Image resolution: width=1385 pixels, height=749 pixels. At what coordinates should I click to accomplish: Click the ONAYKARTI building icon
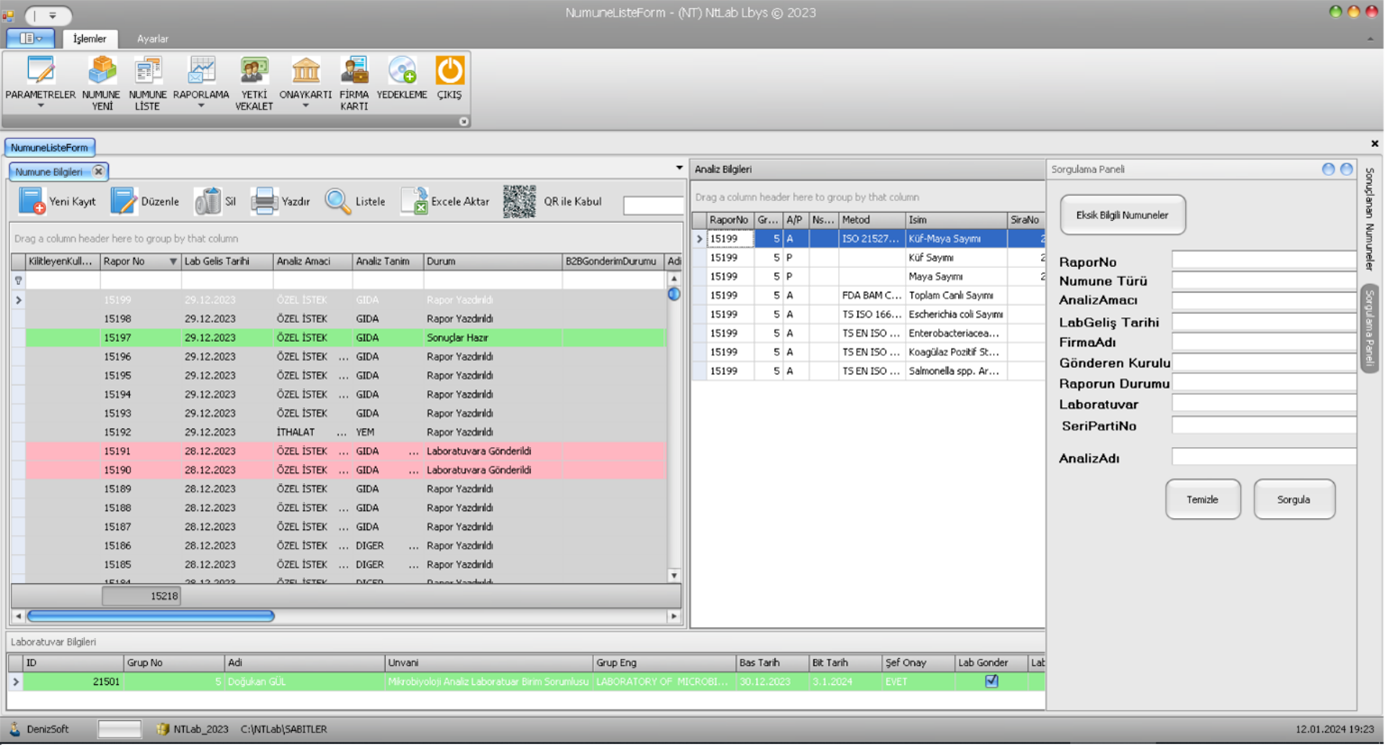(305, 71)
